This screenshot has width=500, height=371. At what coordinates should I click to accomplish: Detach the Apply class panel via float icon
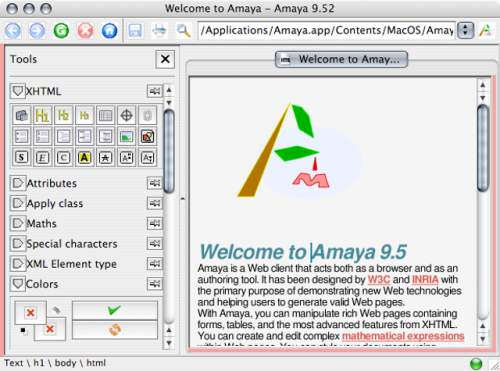(x=155, y=203)
